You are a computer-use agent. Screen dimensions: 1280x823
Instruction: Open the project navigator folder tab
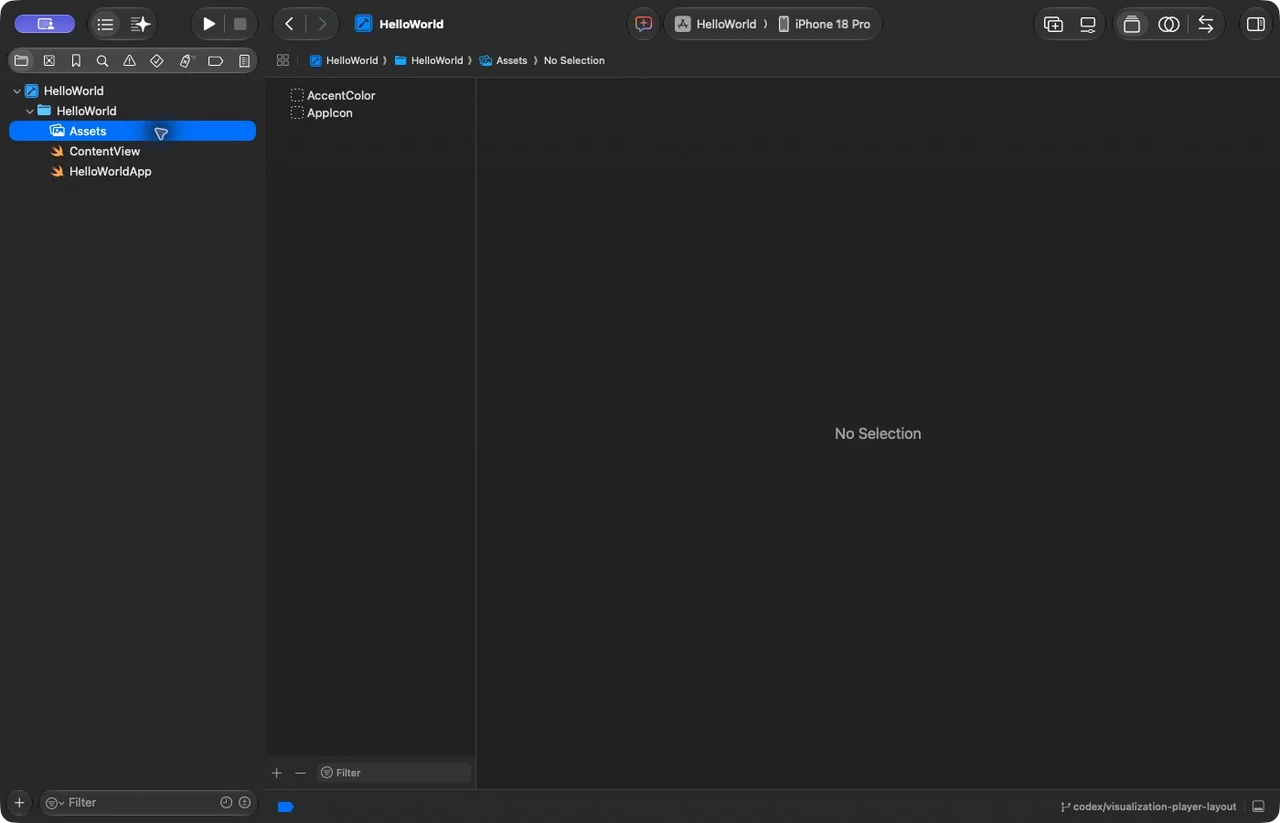[x=21, y=61]
